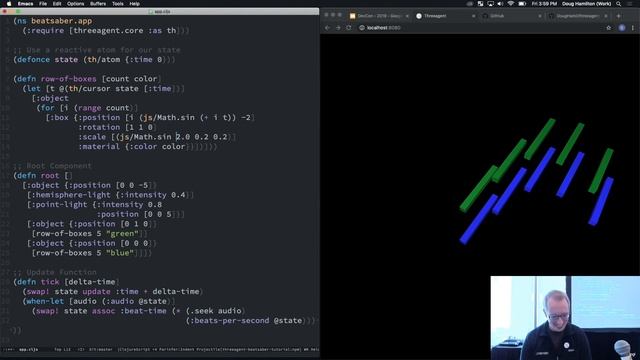Viewport: 640px width, 360px height.
Task: Click ":hemisphere-light" in the root component
Action: [x=71, y=195]
